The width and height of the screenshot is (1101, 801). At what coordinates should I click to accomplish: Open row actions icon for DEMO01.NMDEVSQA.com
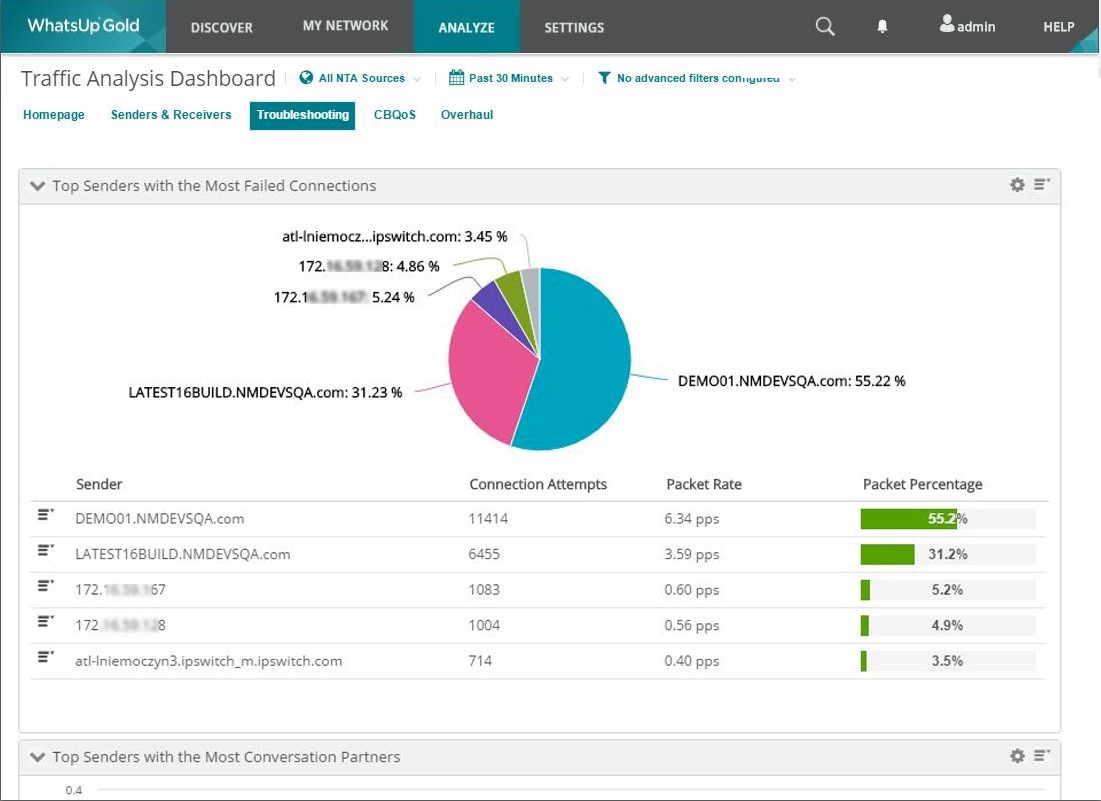click(44, 514)
